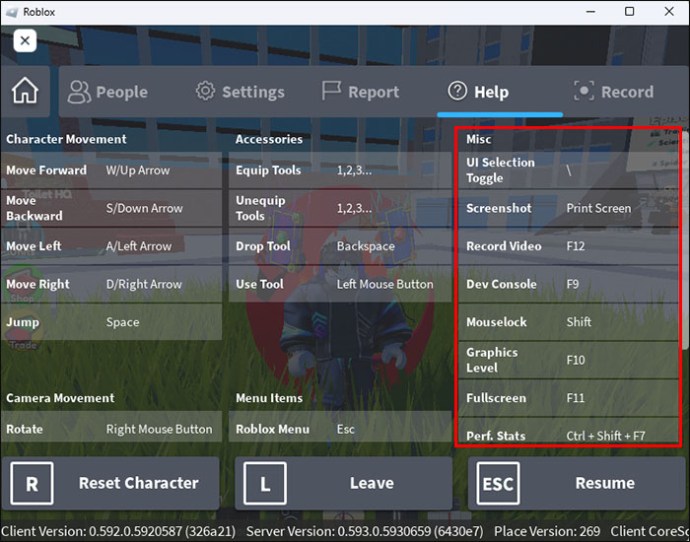Switch to the Settings tab
Image resolution: width=690 pixels, height=542 pixels.
coord(239,92)
